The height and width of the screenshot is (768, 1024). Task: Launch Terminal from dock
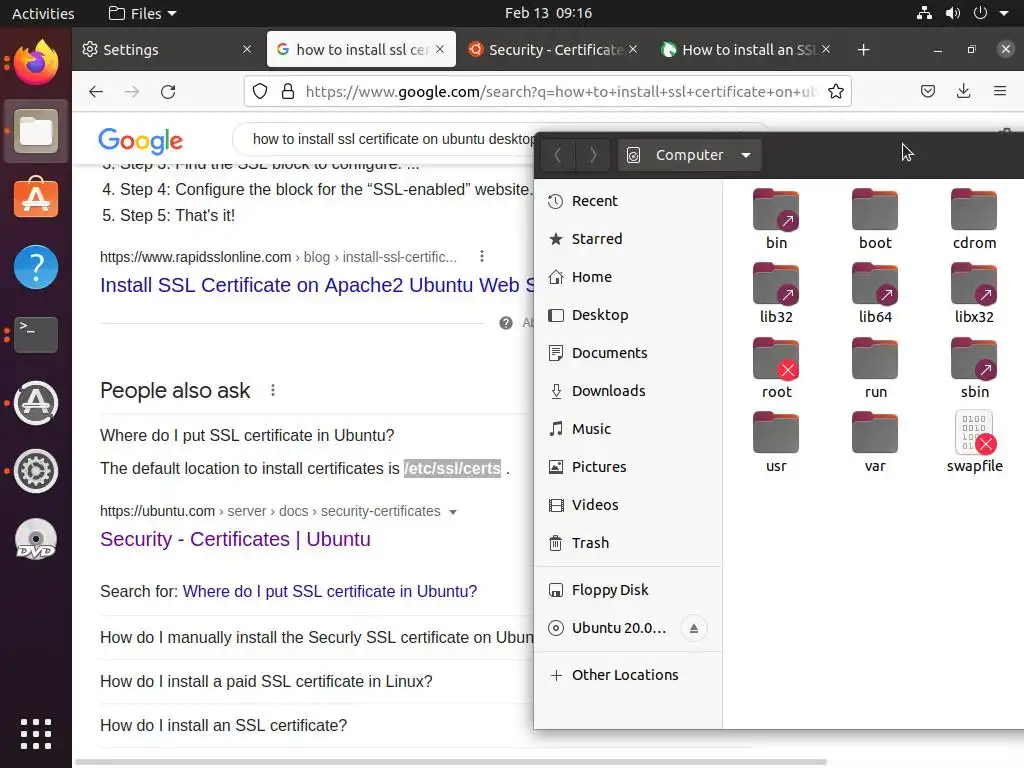[x=36, y=334]
